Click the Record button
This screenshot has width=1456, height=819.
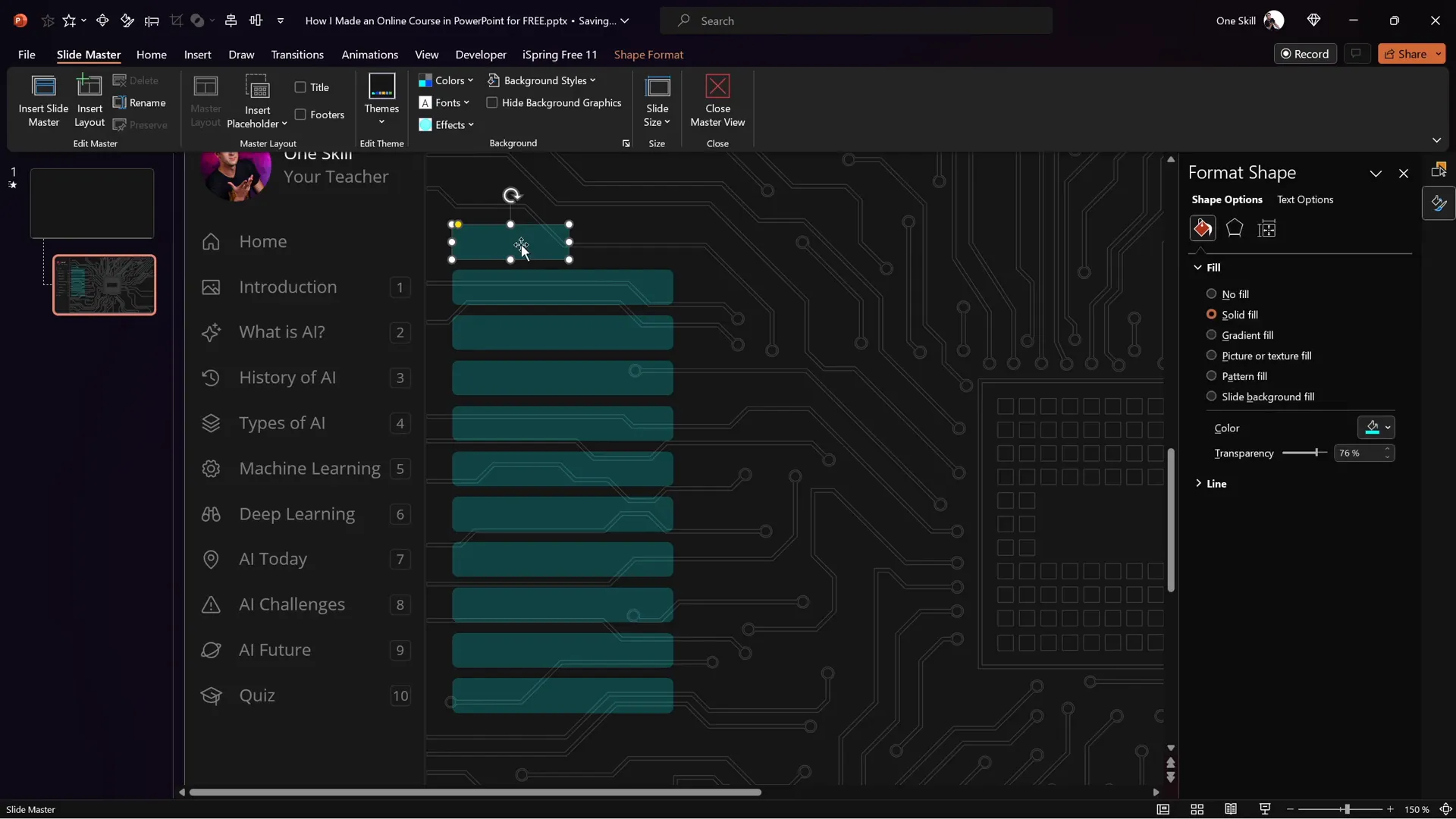coord(1304,54)
